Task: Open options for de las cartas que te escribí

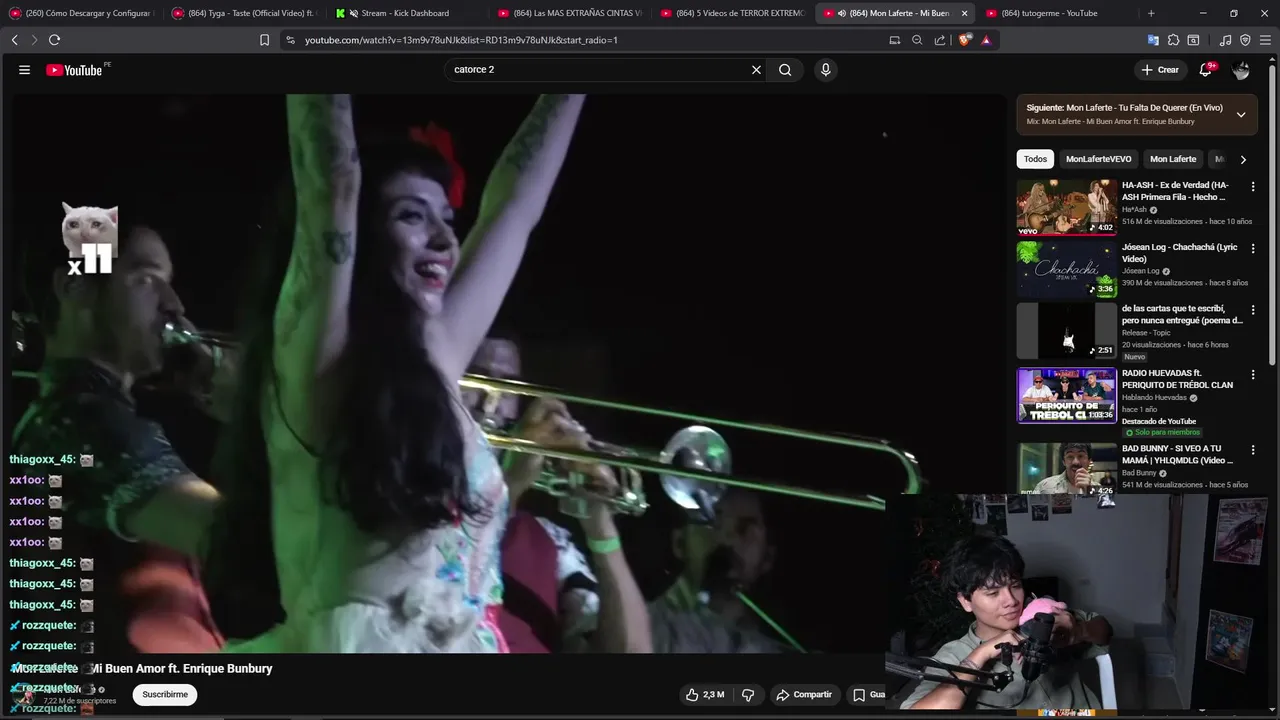Action: [x=1253, y=311]
